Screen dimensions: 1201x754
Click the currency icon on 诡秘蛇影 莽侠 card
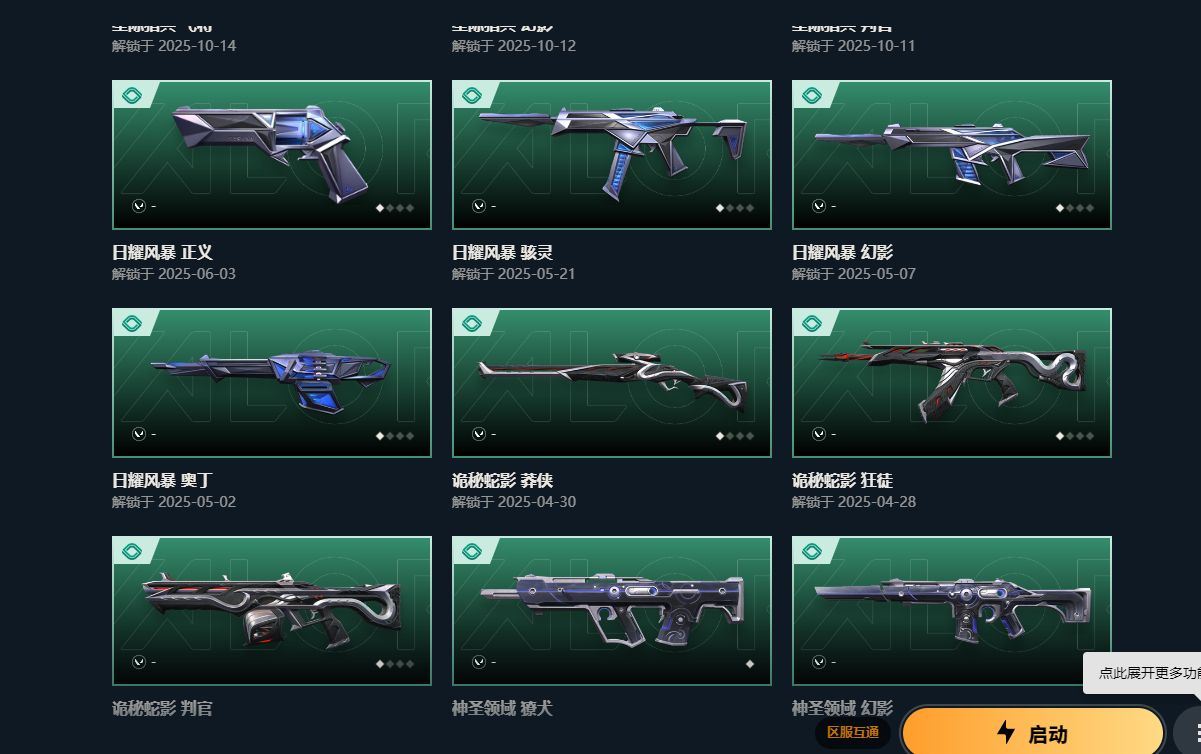point(479,434)
